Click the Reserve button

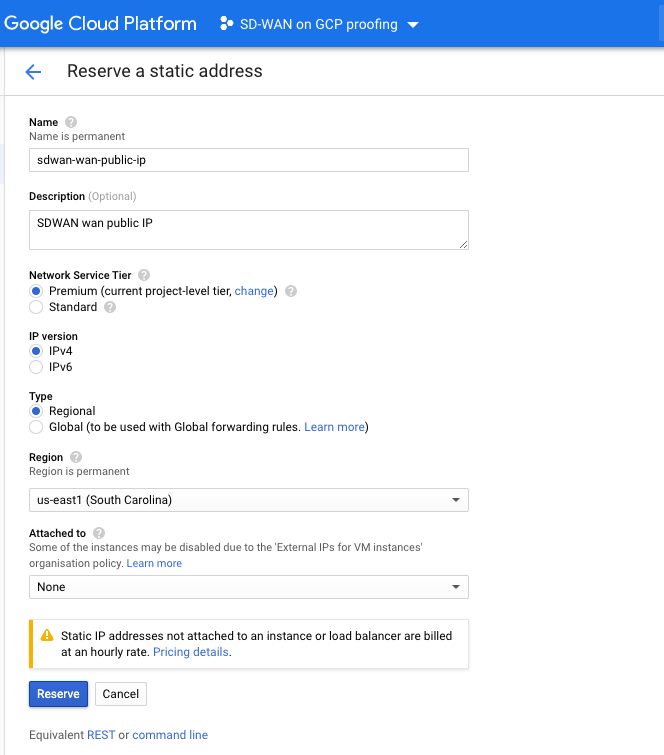58,694
